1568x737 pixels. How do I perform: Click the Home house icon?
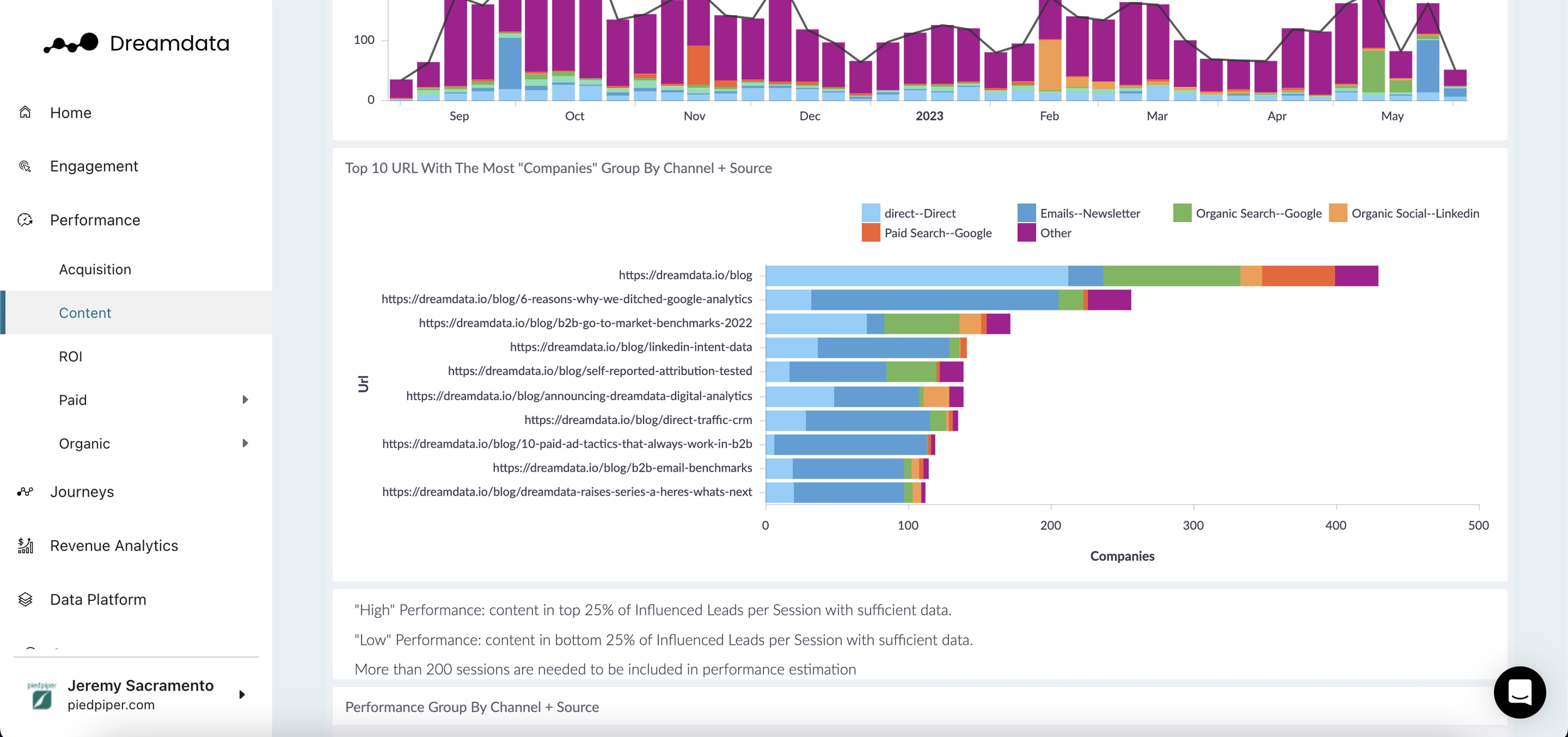[25, 112]
